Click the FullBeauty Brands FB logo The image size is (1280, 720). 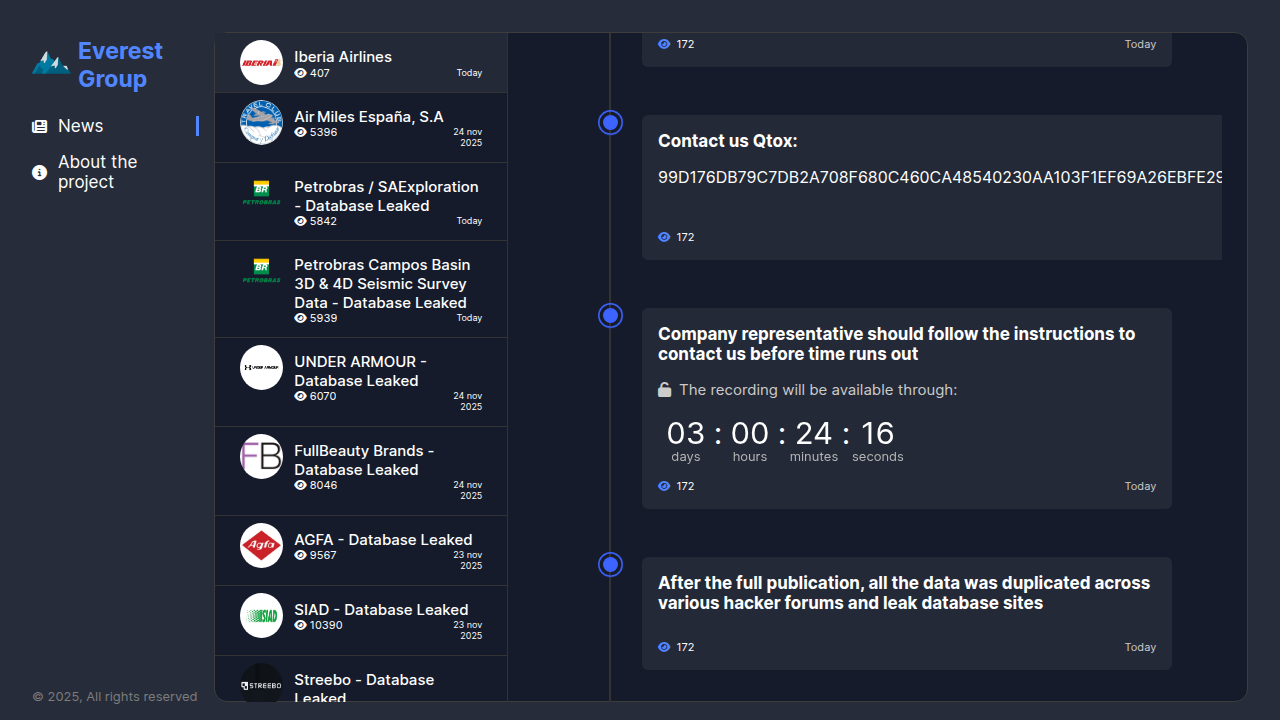point(261,456)
